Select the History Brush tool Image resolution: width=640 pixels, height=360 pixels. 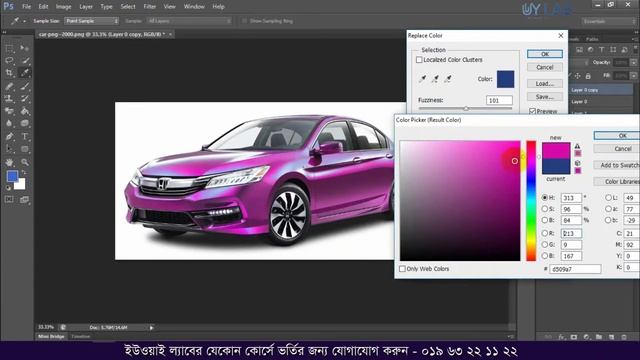(x=24, y=98)
